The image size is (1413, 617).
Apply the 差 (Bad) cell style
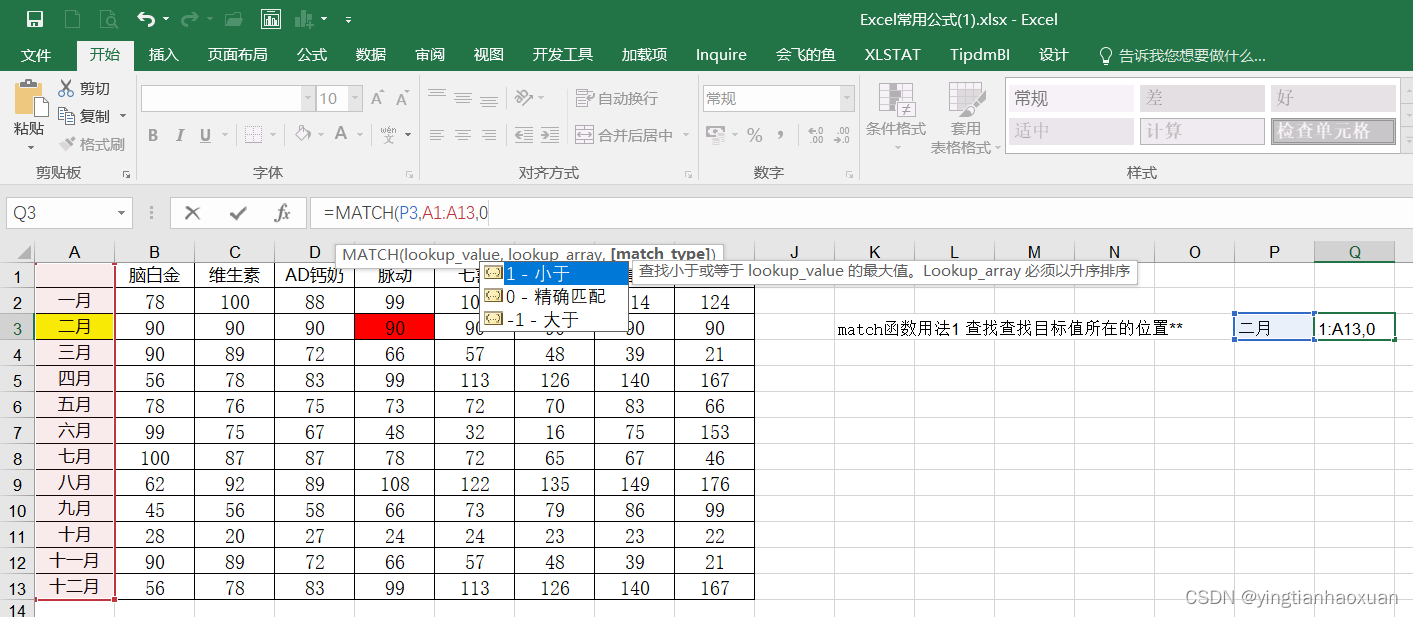[x=1201, y=98]
